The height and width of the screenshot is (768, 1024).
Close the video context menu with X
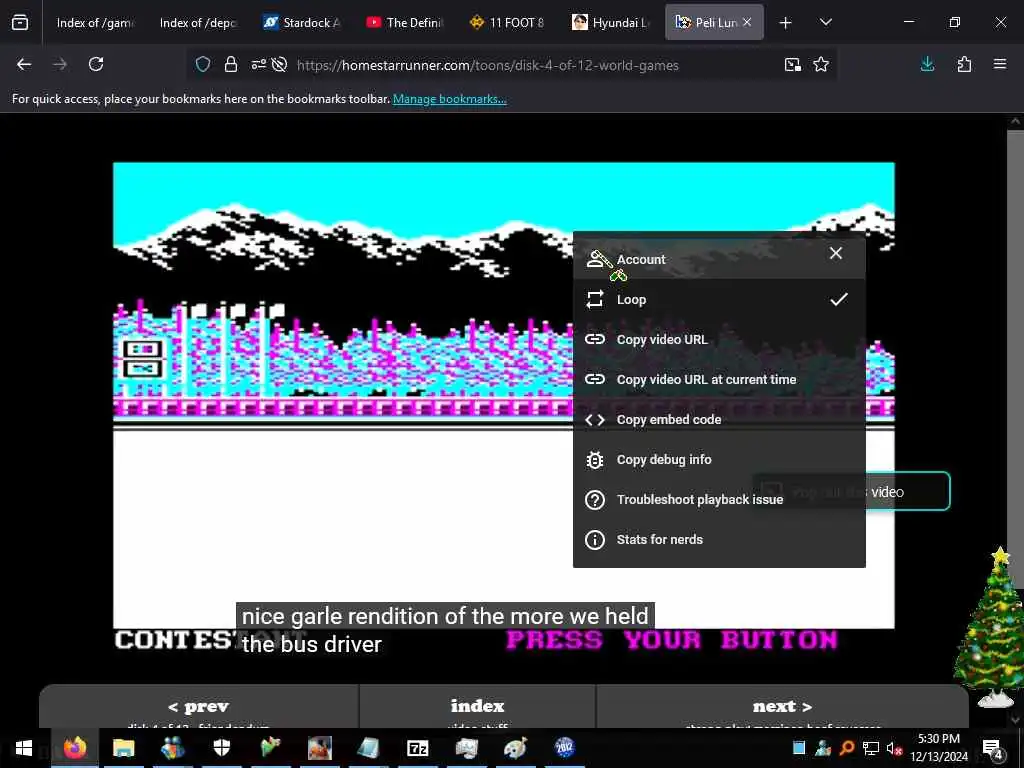[836, 253]
